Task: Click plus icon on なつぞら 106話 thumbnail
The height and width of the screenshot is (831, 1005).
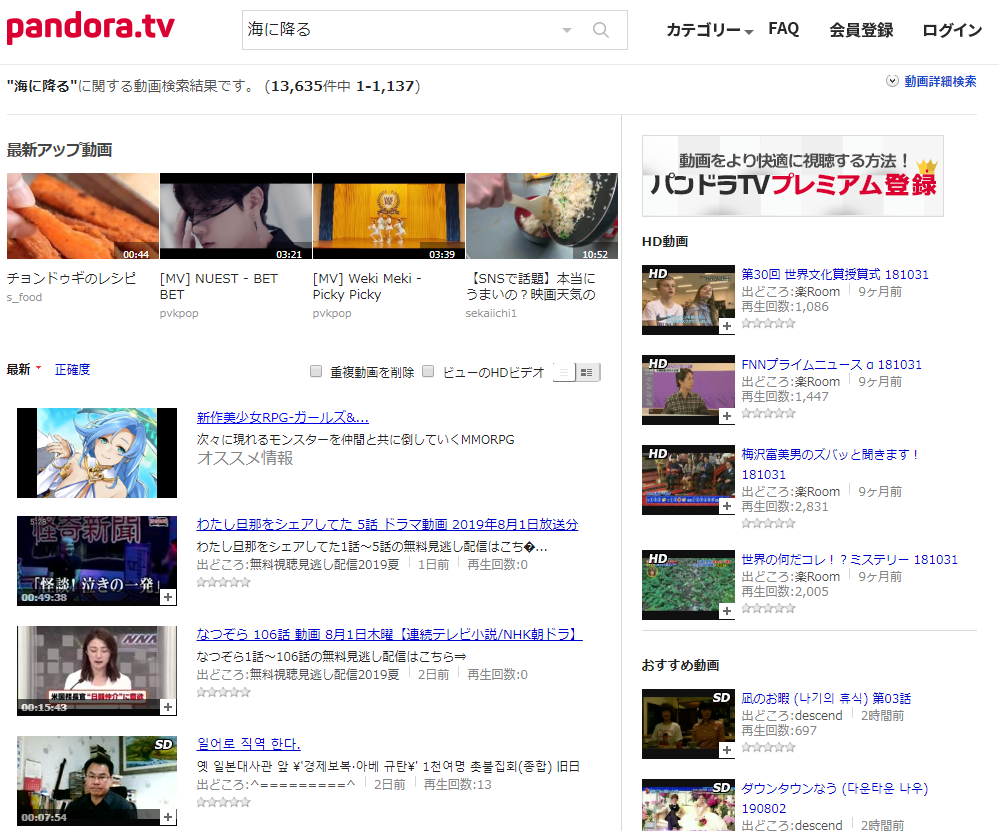Action: point(167,707)
